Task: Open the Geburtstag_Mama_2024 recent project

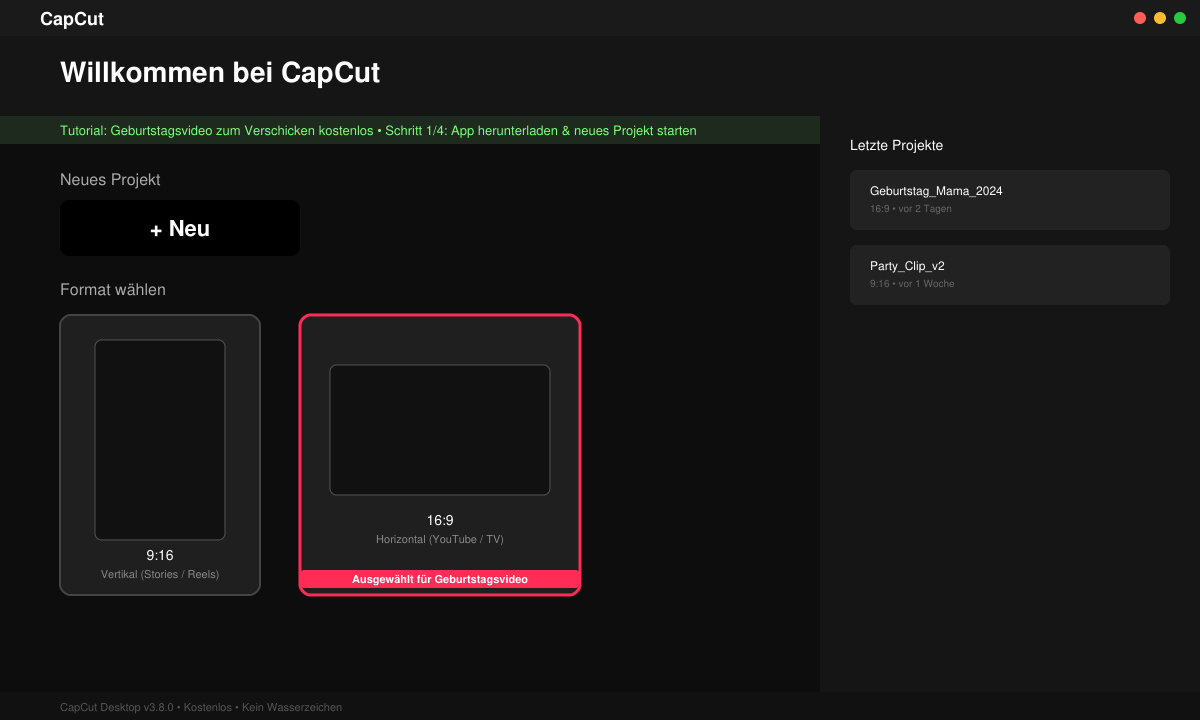Action: coord(1010,200)
